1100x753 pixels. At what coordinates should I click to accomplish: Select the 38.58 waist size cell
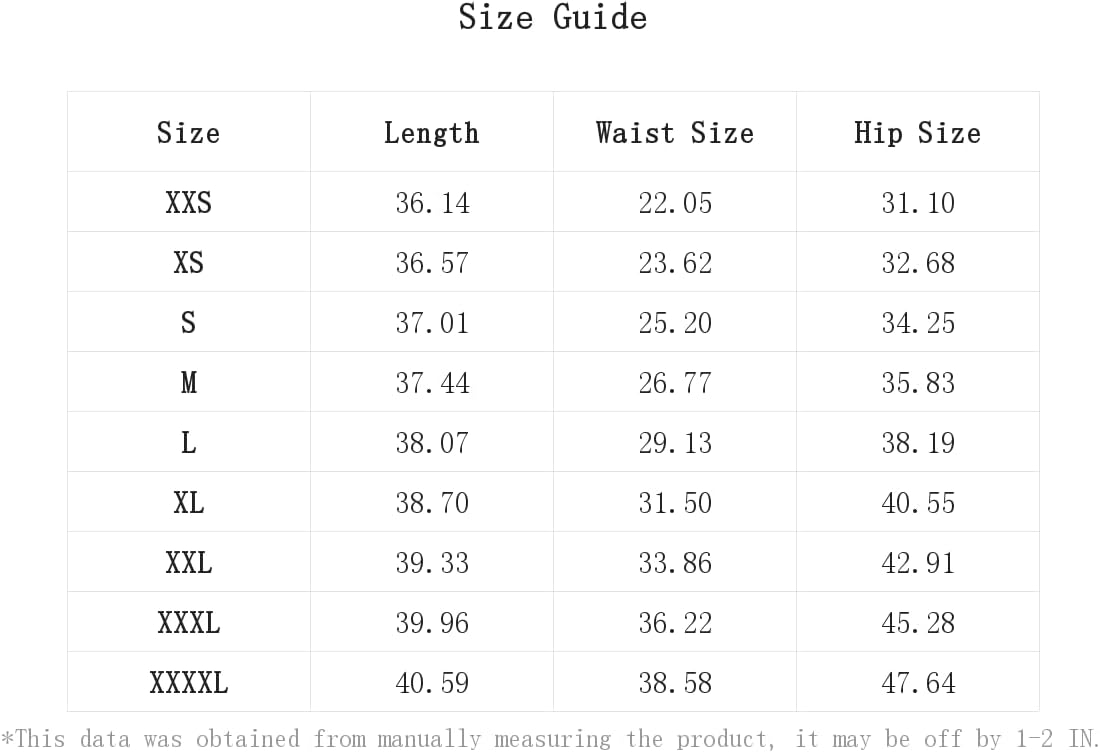point(675,683)
